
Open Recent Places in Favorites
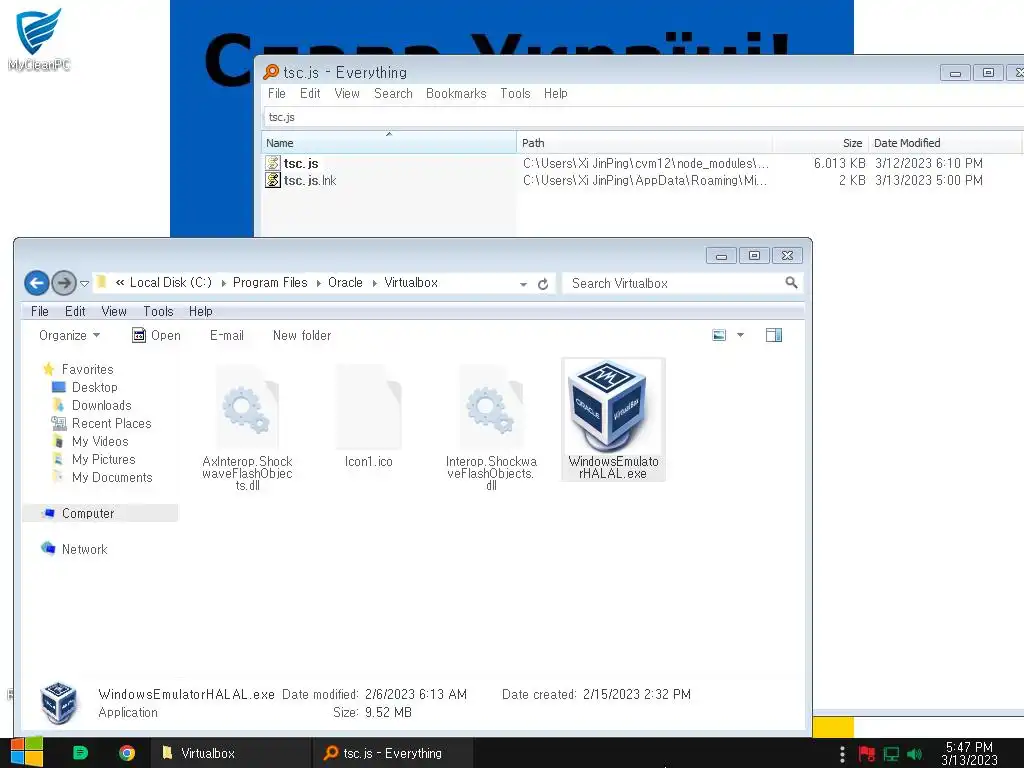pyautogui.click(x=101, y=423)
